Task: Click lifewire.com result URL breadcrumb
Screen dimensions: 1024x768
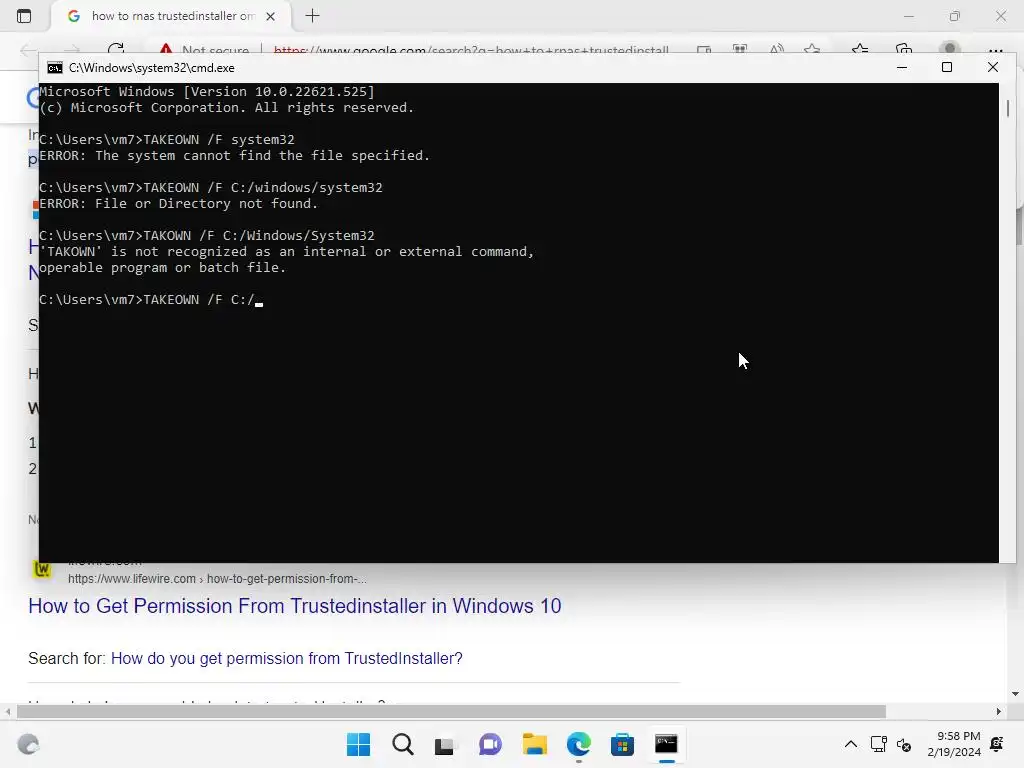Action: pyautogui.click(x=217, y=579)
